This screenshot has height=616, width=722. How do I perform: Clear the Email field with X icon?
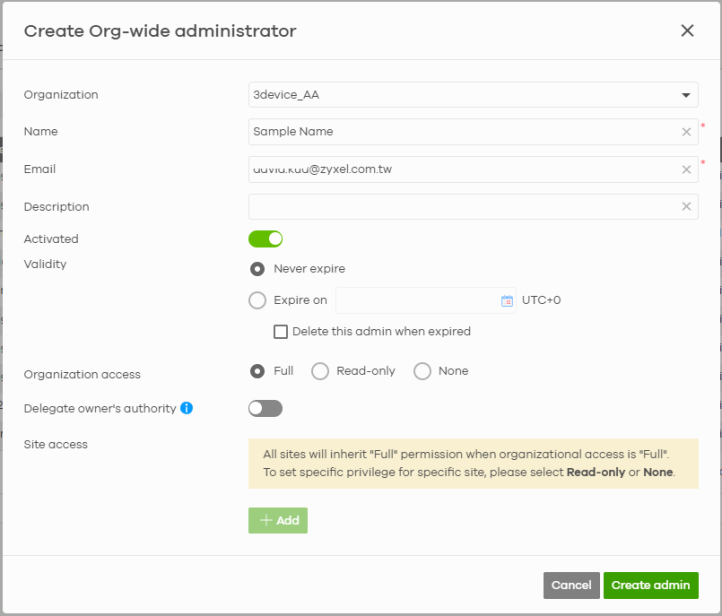(x=686, y=170)
